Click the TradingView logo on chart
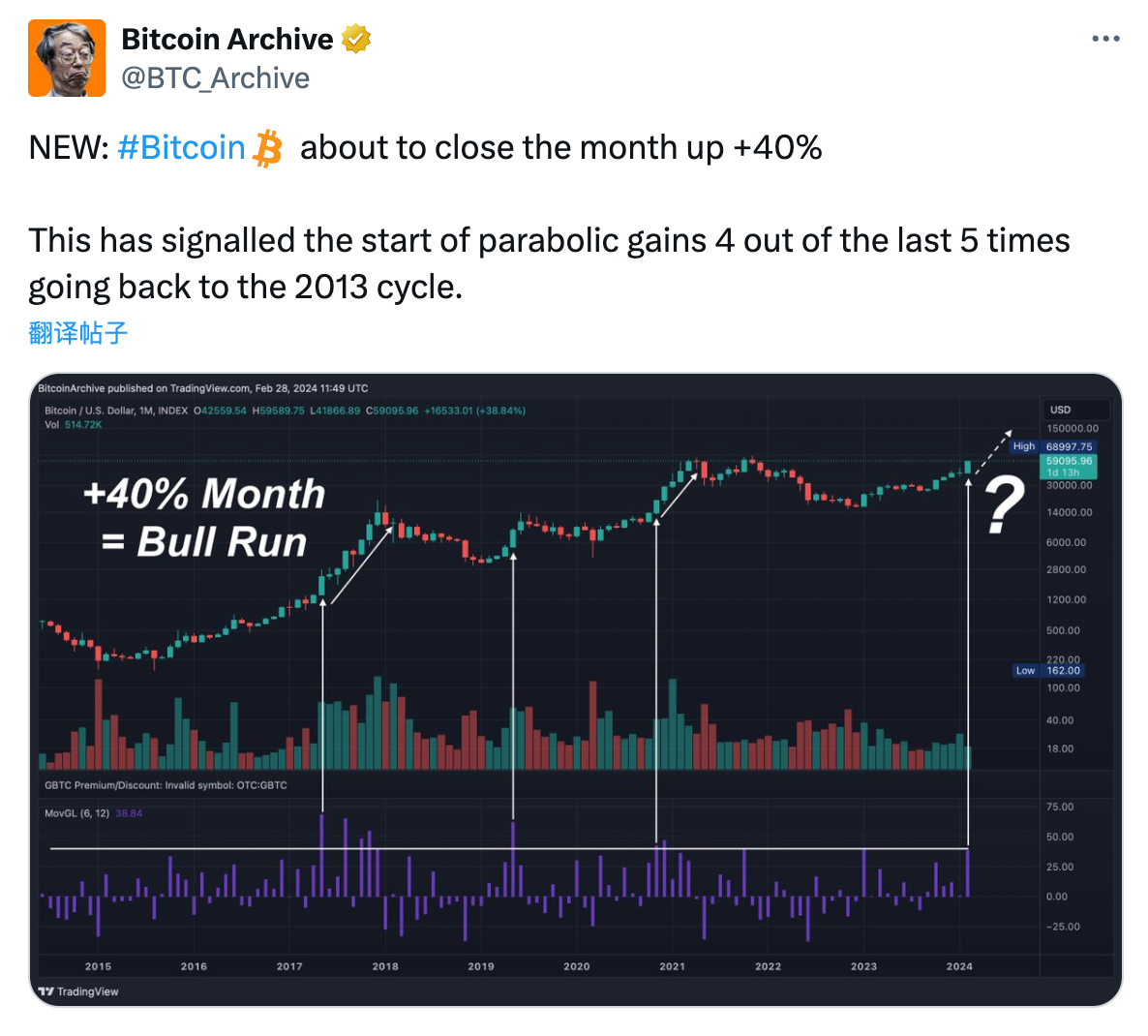The height and width of the screenshot is (1036, 1148). pyautogui.click(x=78, y=990)
